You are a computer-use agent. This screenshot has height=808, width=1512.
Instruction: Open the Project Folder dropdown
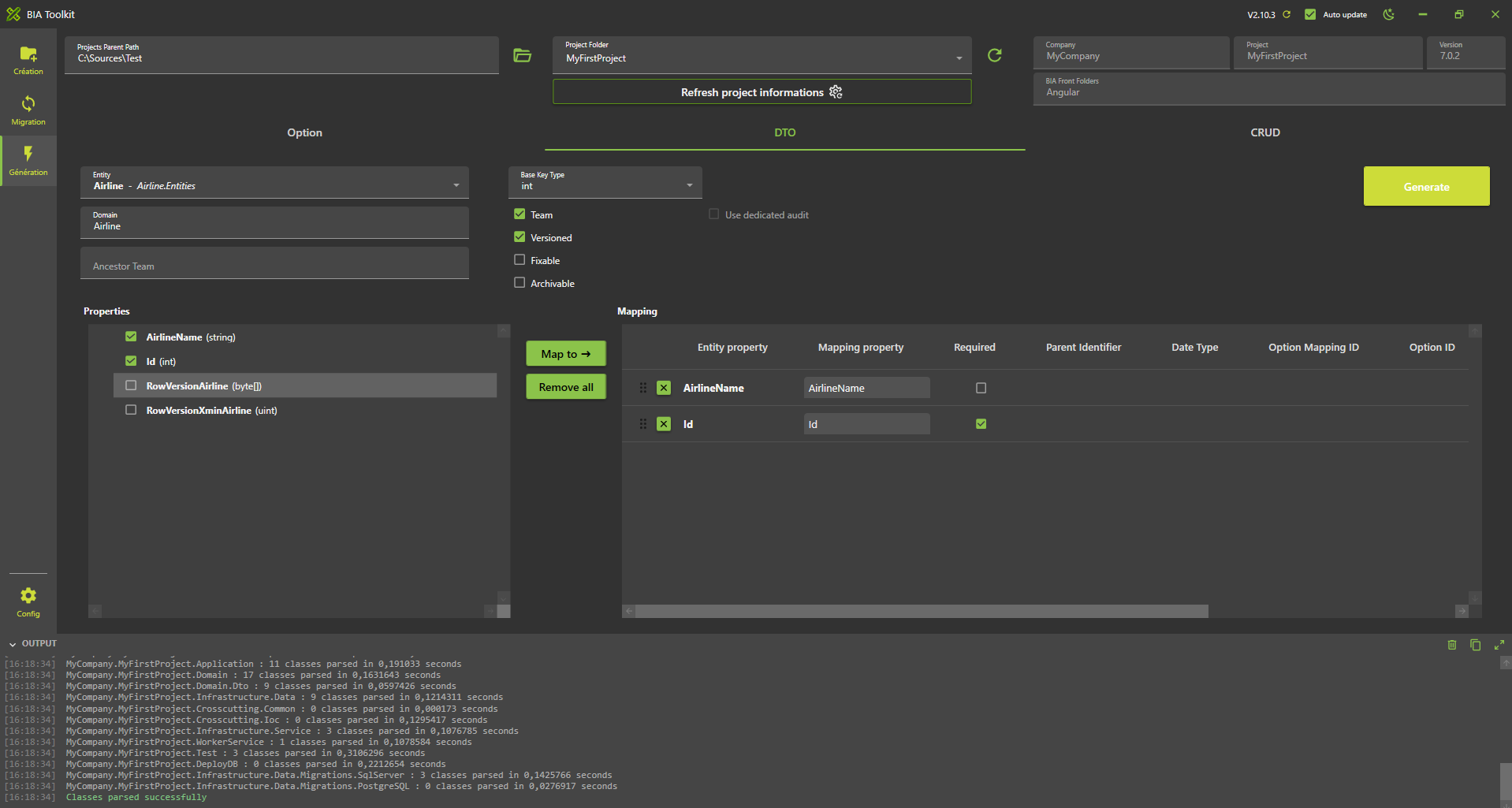(762, 55)
